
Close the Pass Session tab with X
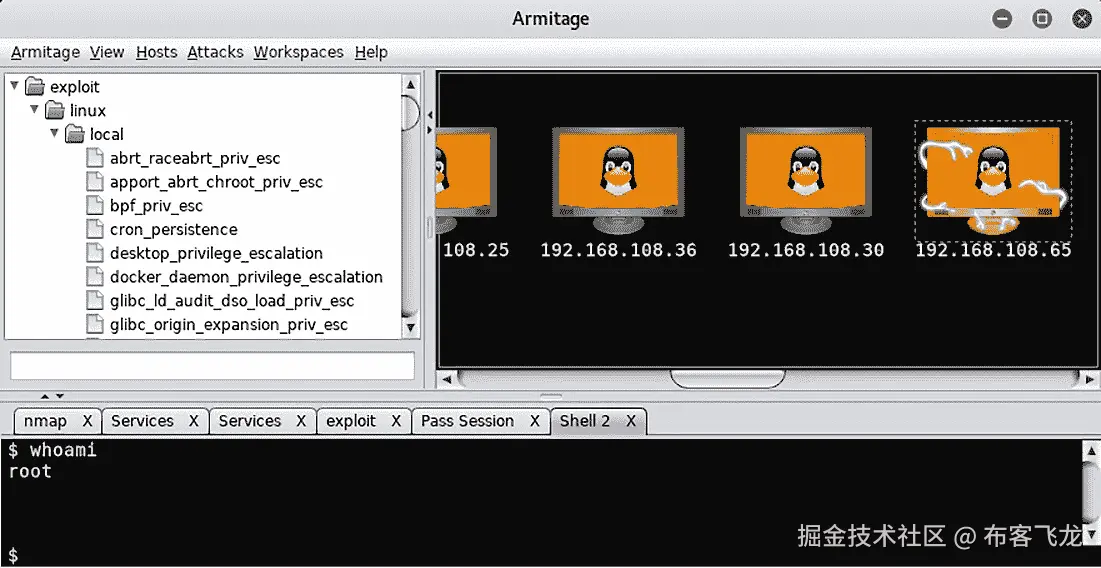[535, 421]
